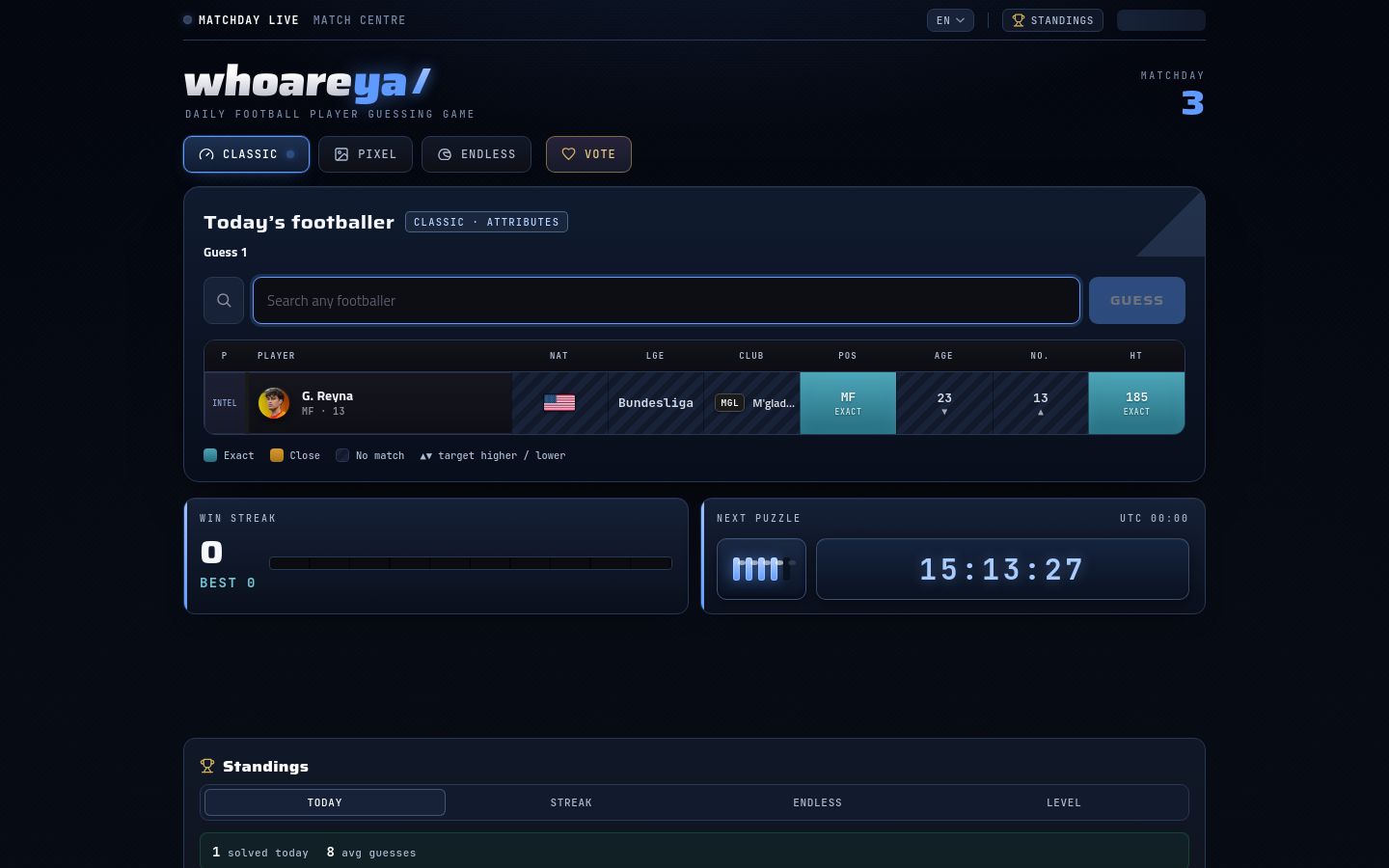Select the Today standings tab

click(x=325, y=802)
